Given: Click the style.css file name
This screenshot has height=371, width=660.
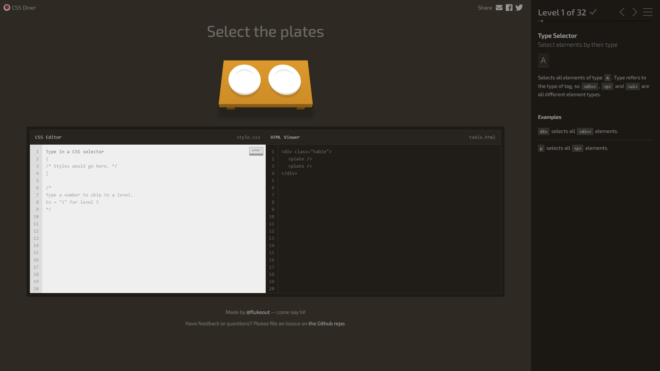Looking at the screenshot, I should point(248,137).
